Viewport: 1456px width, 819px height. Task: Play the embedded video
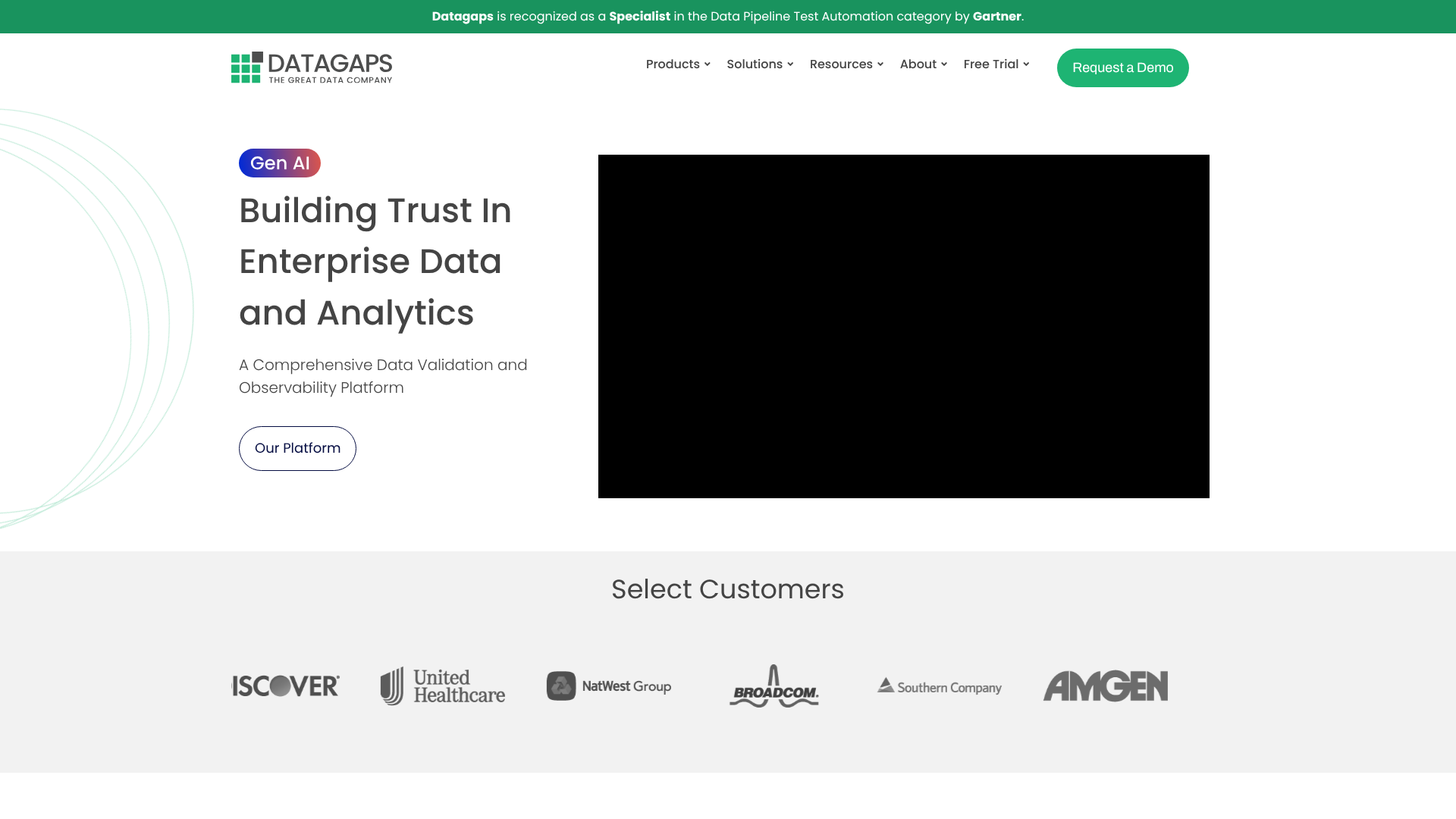coord(904,326)
